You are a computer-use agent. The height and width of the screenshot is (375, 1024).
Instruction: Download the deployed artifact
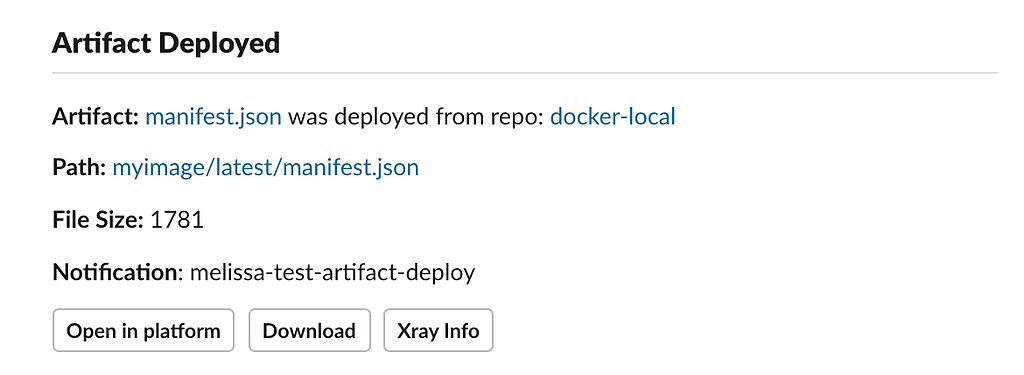[x=310, y=331]
